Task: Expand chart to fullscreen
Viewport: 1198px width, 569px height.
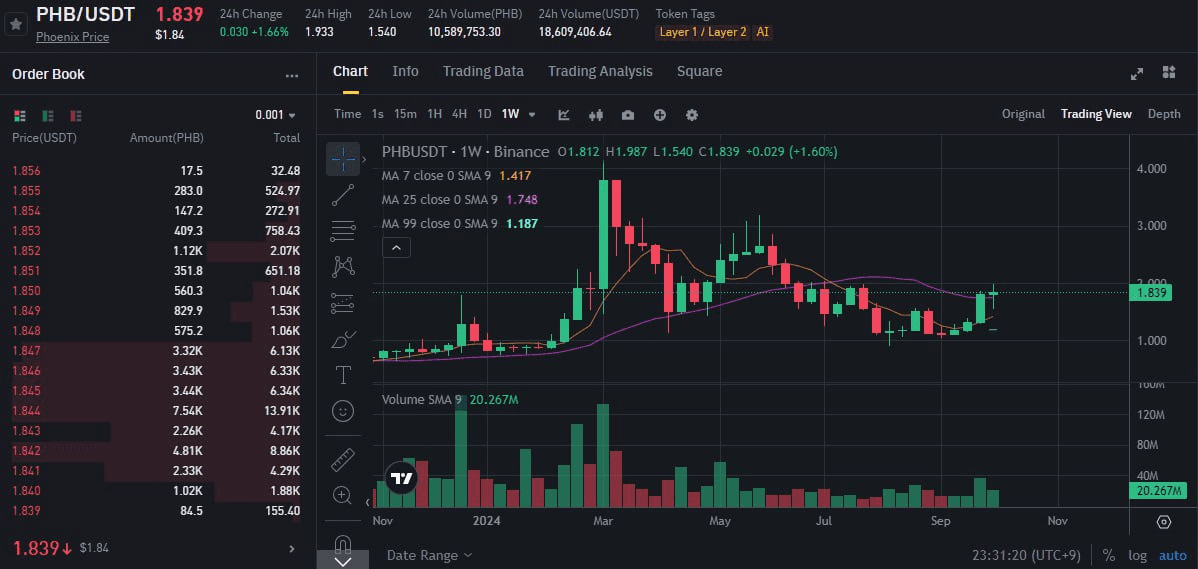Action: [x=1137, y=73]
